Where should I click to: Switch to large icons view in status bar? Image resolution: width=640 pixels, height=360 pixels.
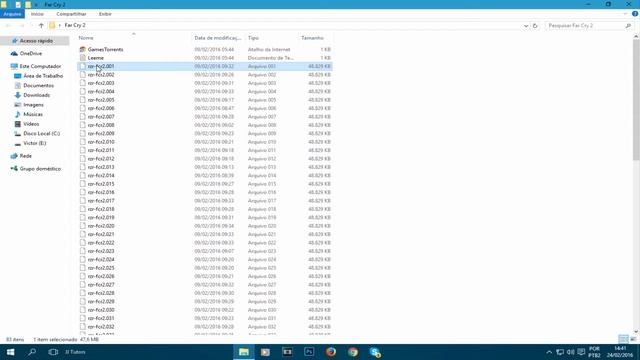coord(633,339)
